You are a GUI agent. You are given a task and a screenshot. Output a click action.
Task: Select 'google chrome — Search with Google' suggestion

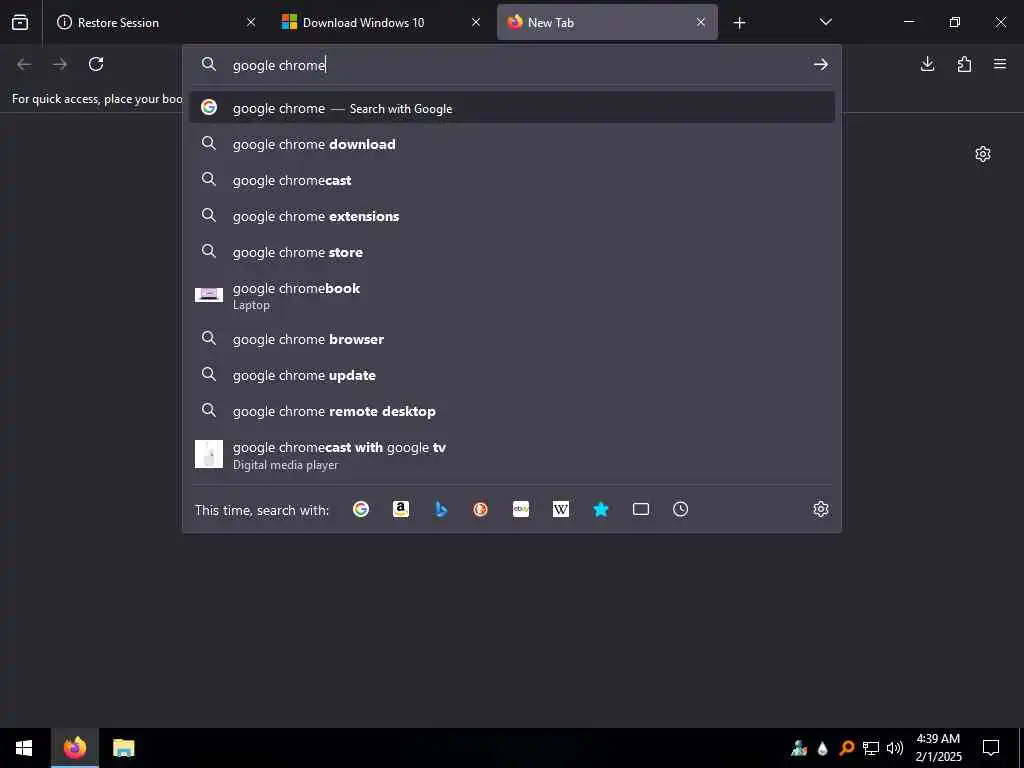(512, 108)
